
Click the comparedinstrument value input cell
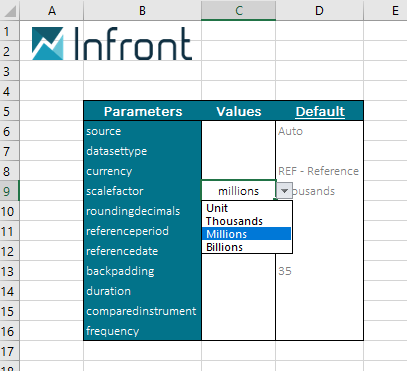coord(239,311)
